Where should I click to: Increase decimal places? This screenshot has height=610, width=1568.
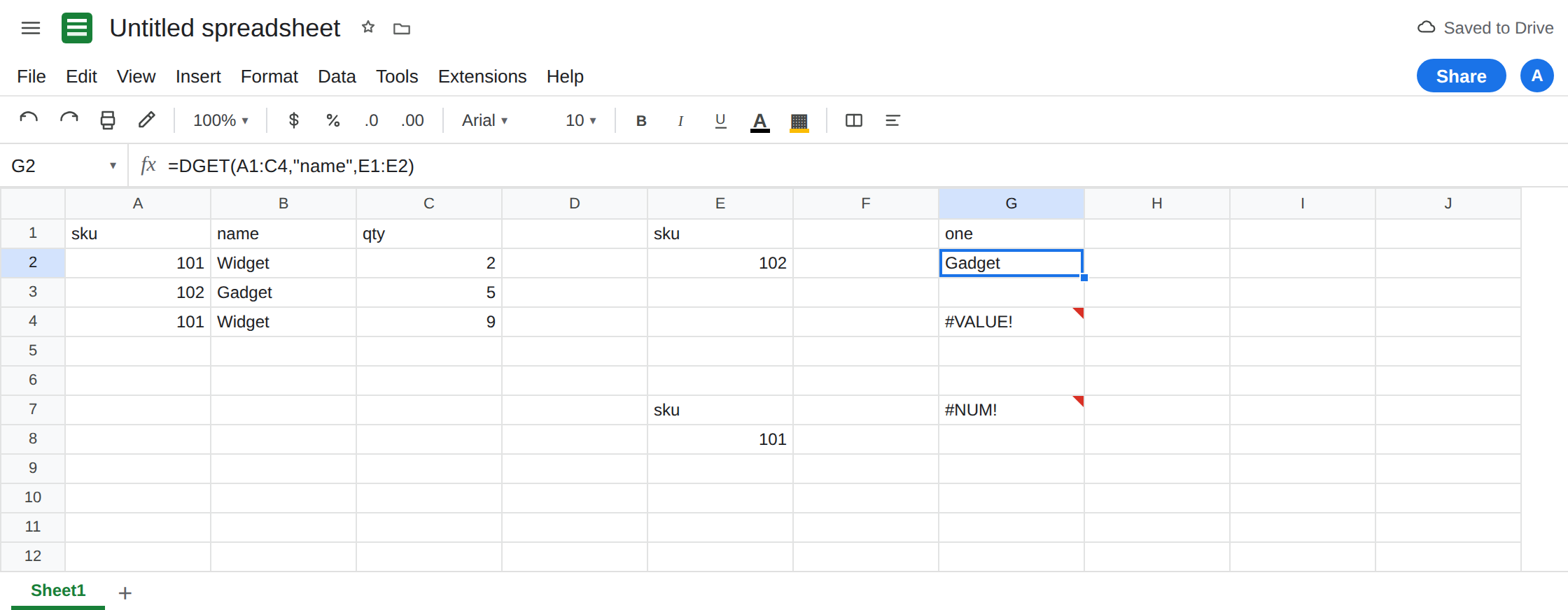point(412,120)
